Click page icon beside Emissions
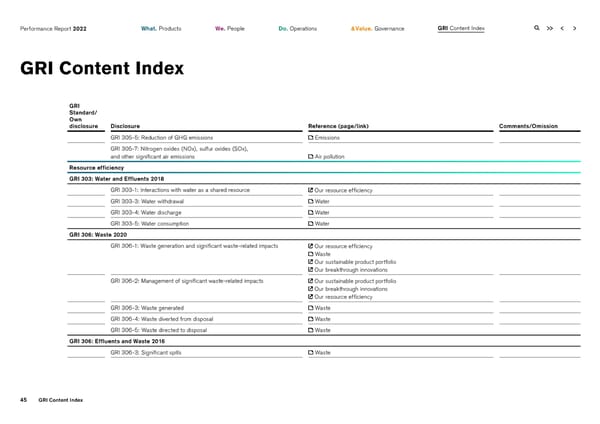Image resolution: width=600 pixels, height=424 pixels. point(311,137)
